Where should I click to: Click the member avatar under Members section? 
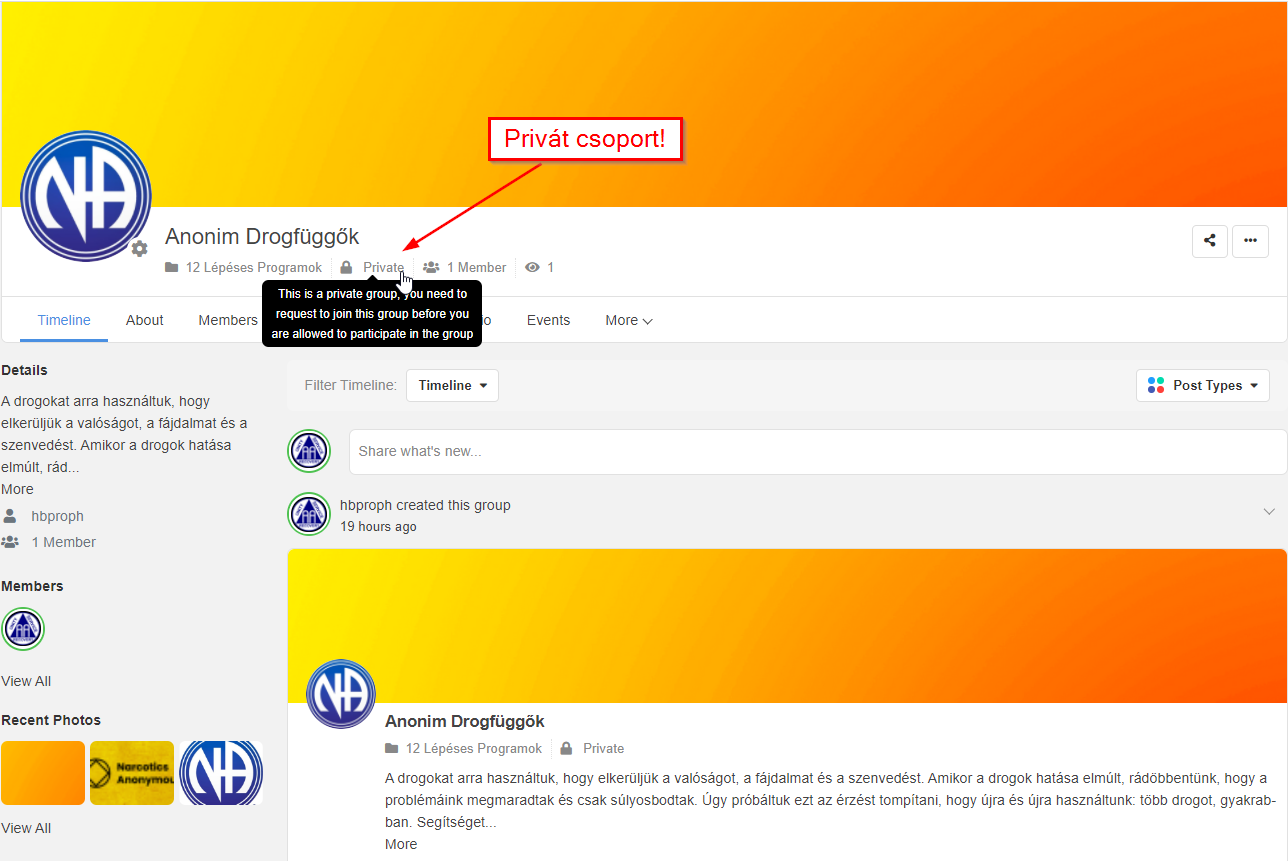click(23, 629)
